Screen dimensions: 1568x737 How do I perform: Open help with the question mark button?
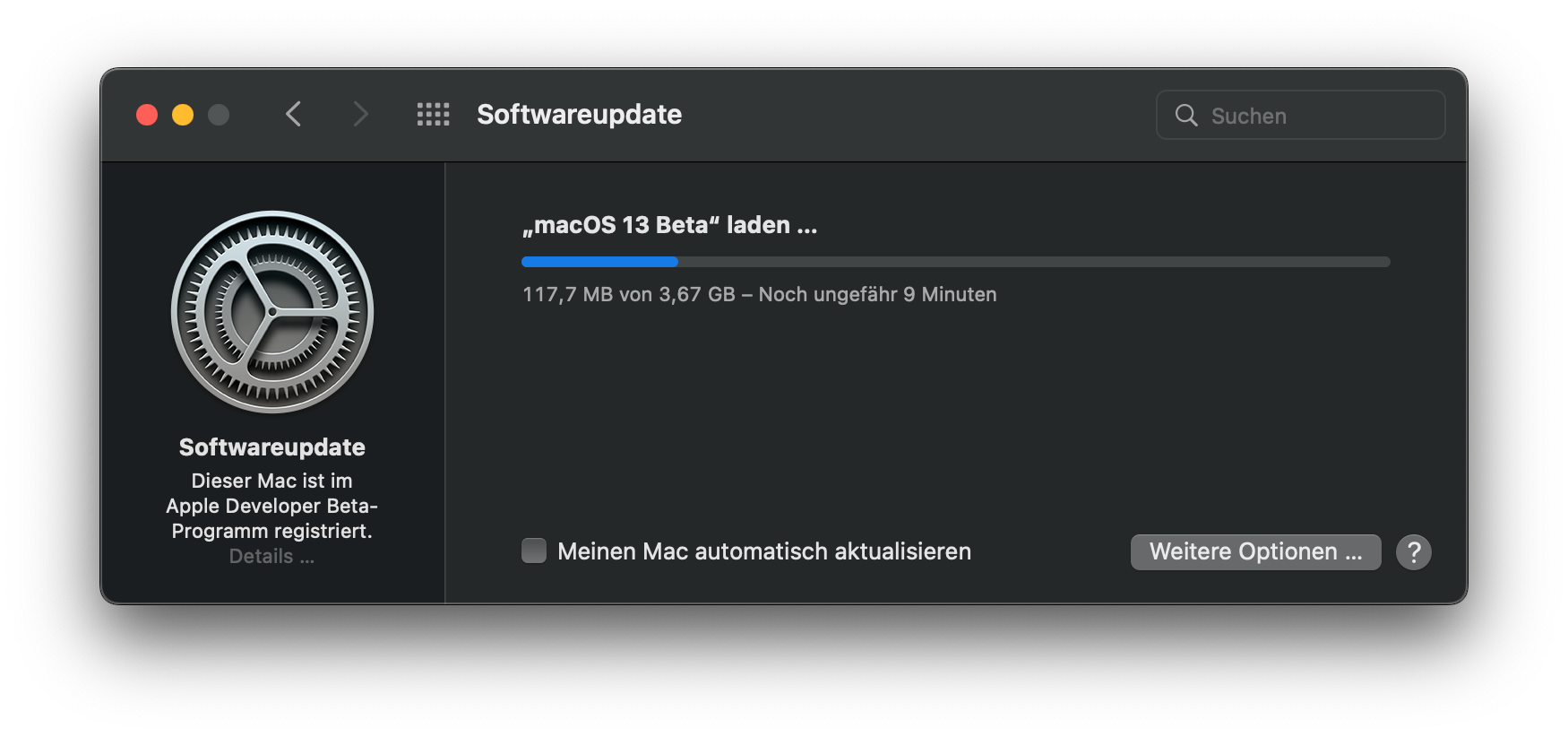(1414, 552)
